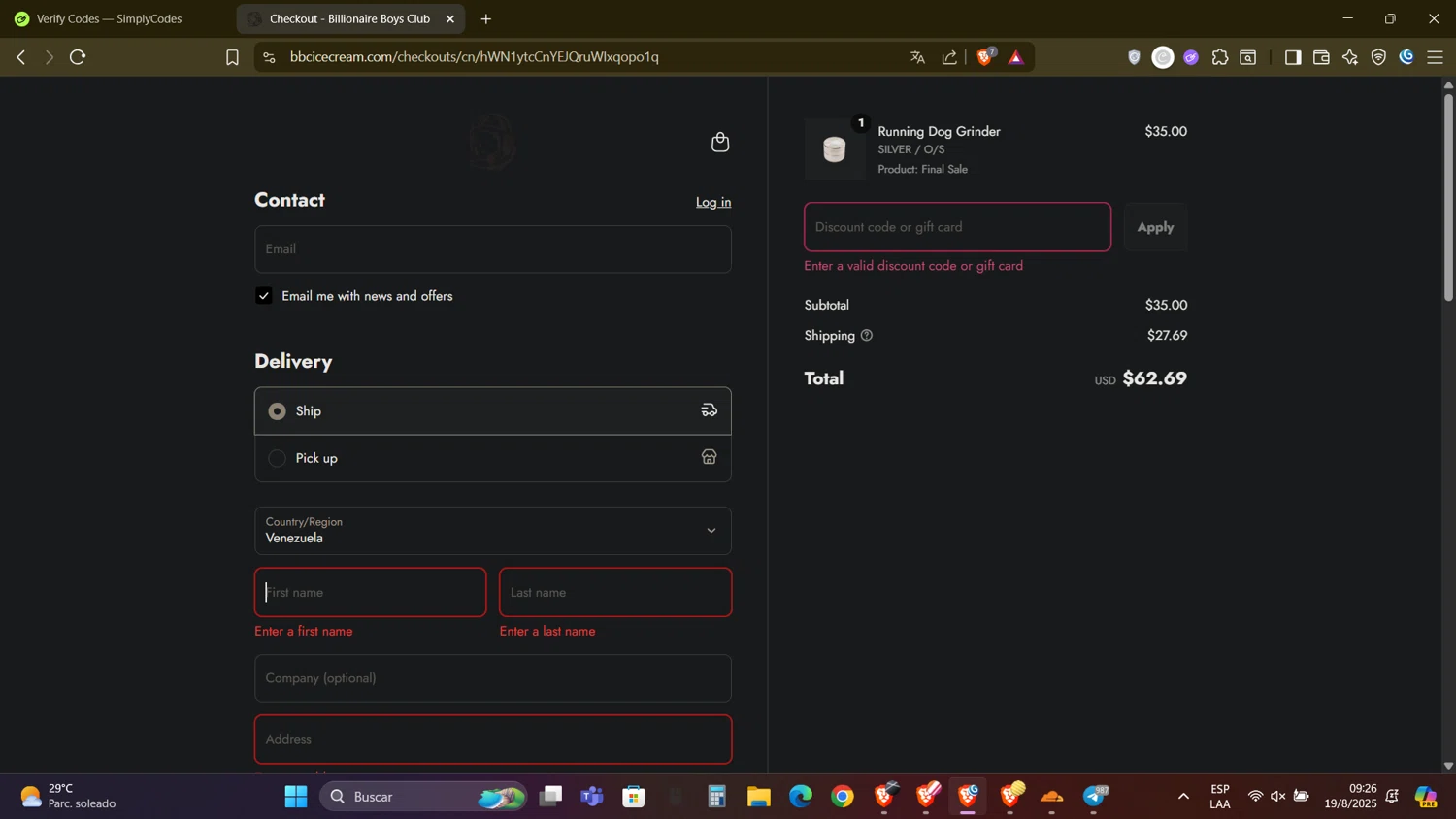Screen dimensions: 1456x819
Task: Click the store icon in Pick up row
Action: pos(710,457)
